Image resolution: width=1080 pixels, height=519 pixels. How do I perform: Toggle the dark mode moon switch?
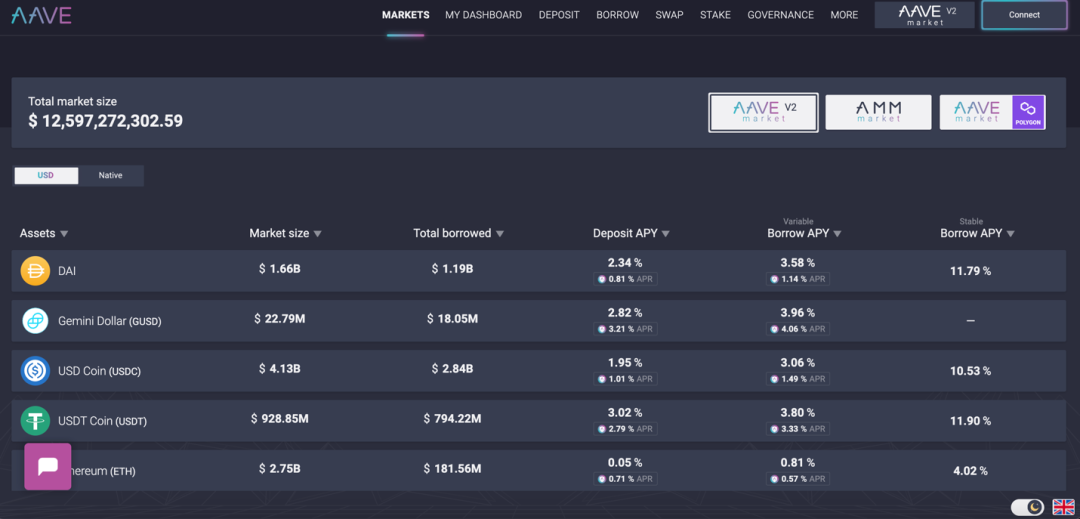pyautogui.click(x=1028, y=507)
